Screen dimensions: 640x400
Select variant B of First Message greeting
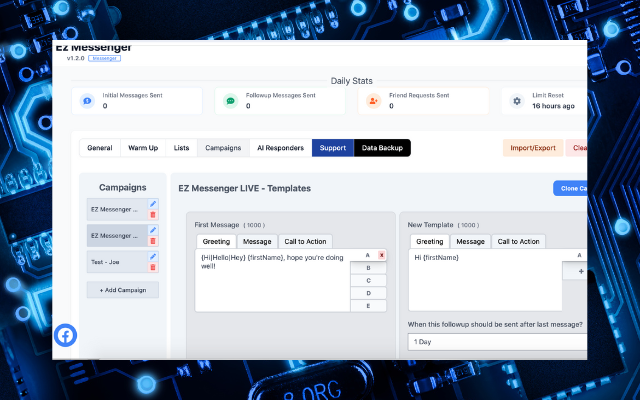click(x=368, y=268)
